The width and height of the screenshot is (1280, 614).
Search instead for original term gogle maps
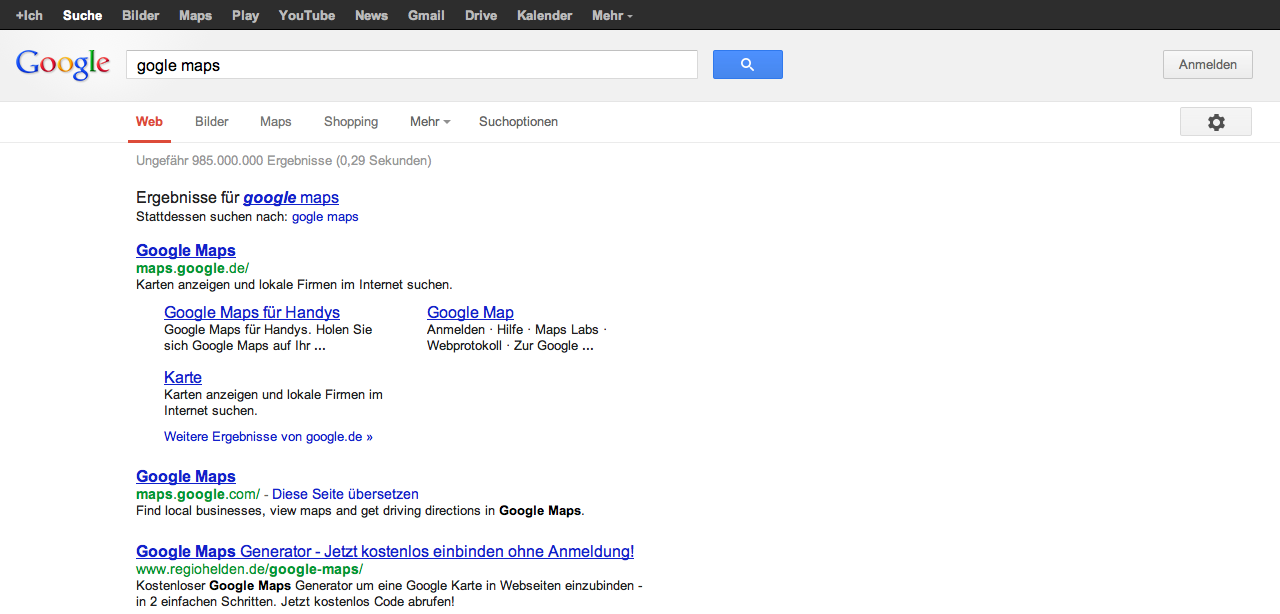click(325, 217)
